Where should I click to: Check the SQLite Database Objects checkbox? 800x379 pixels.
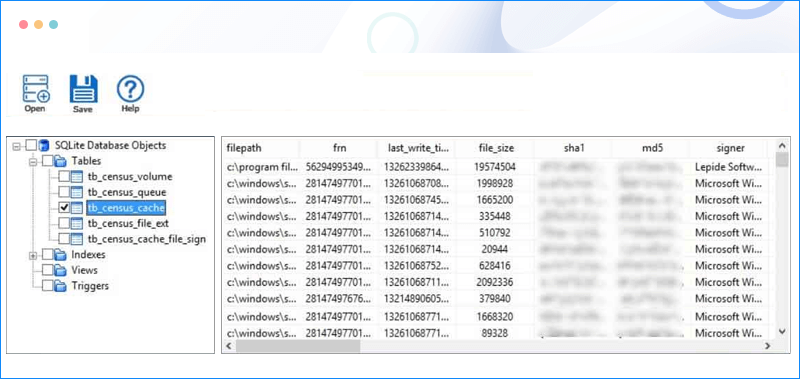(x=31, y=146)
